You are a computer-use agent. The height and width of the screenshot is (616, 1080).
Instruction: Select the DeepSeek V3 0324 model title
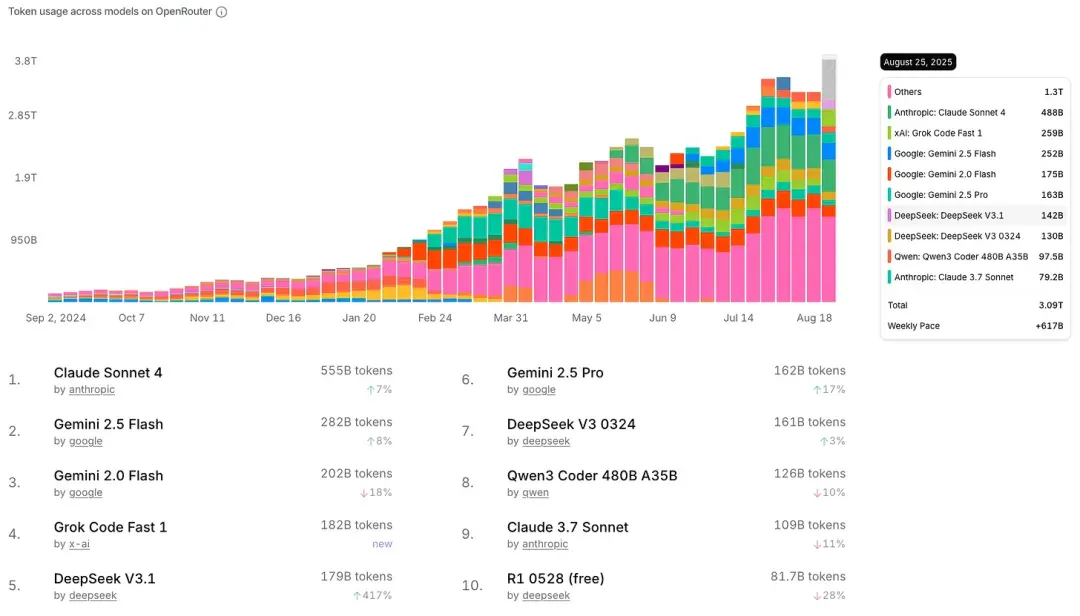coord(571,424)
